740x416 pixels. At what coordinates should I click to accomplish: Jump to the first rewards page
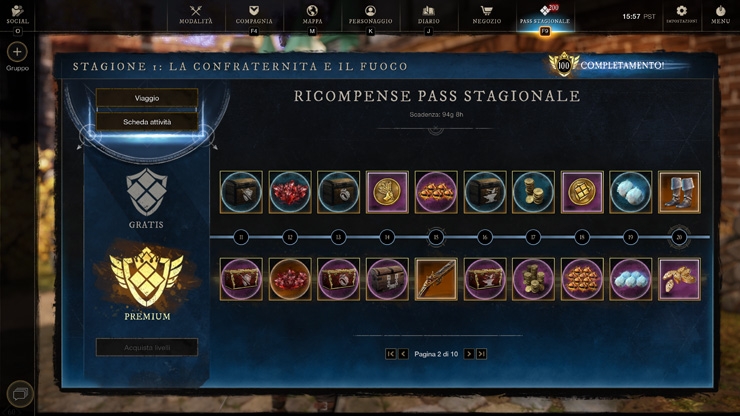click(x=390, y=354)
